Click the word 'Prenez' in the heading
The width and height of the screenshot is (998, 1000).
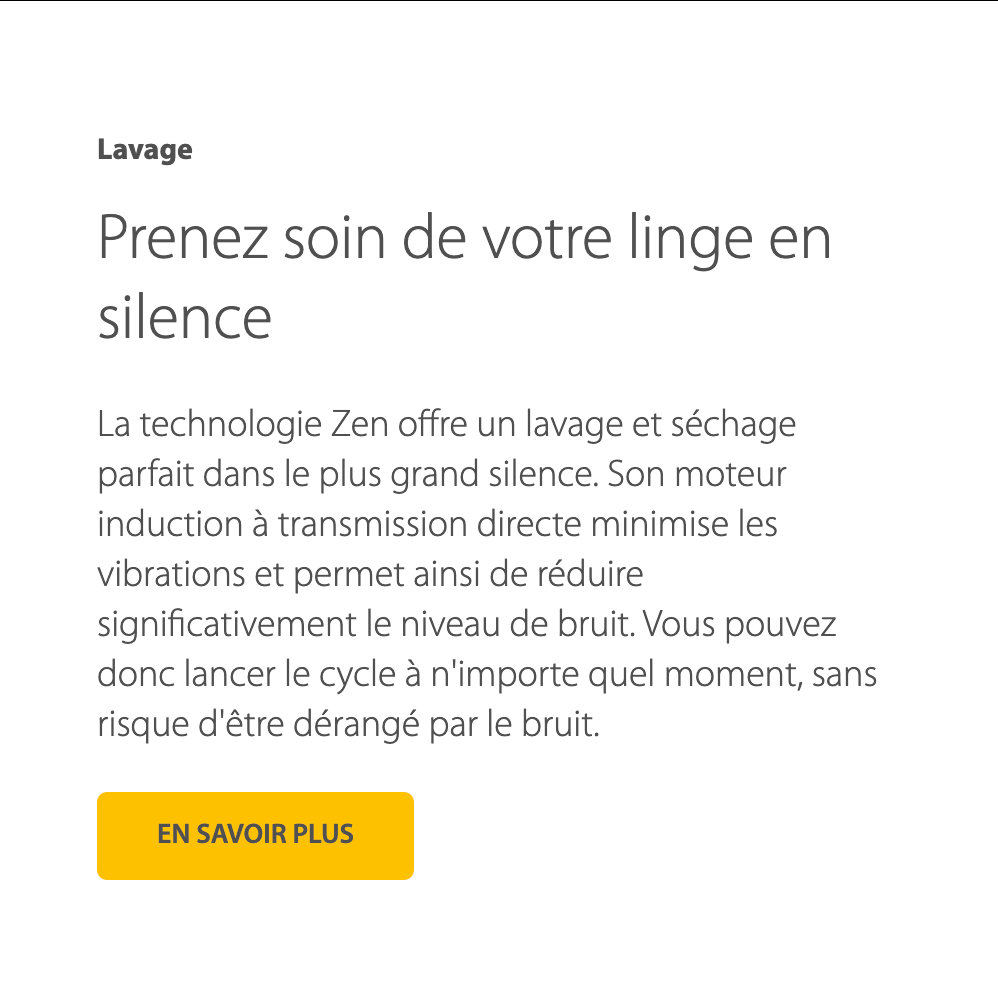click(185, 240)
